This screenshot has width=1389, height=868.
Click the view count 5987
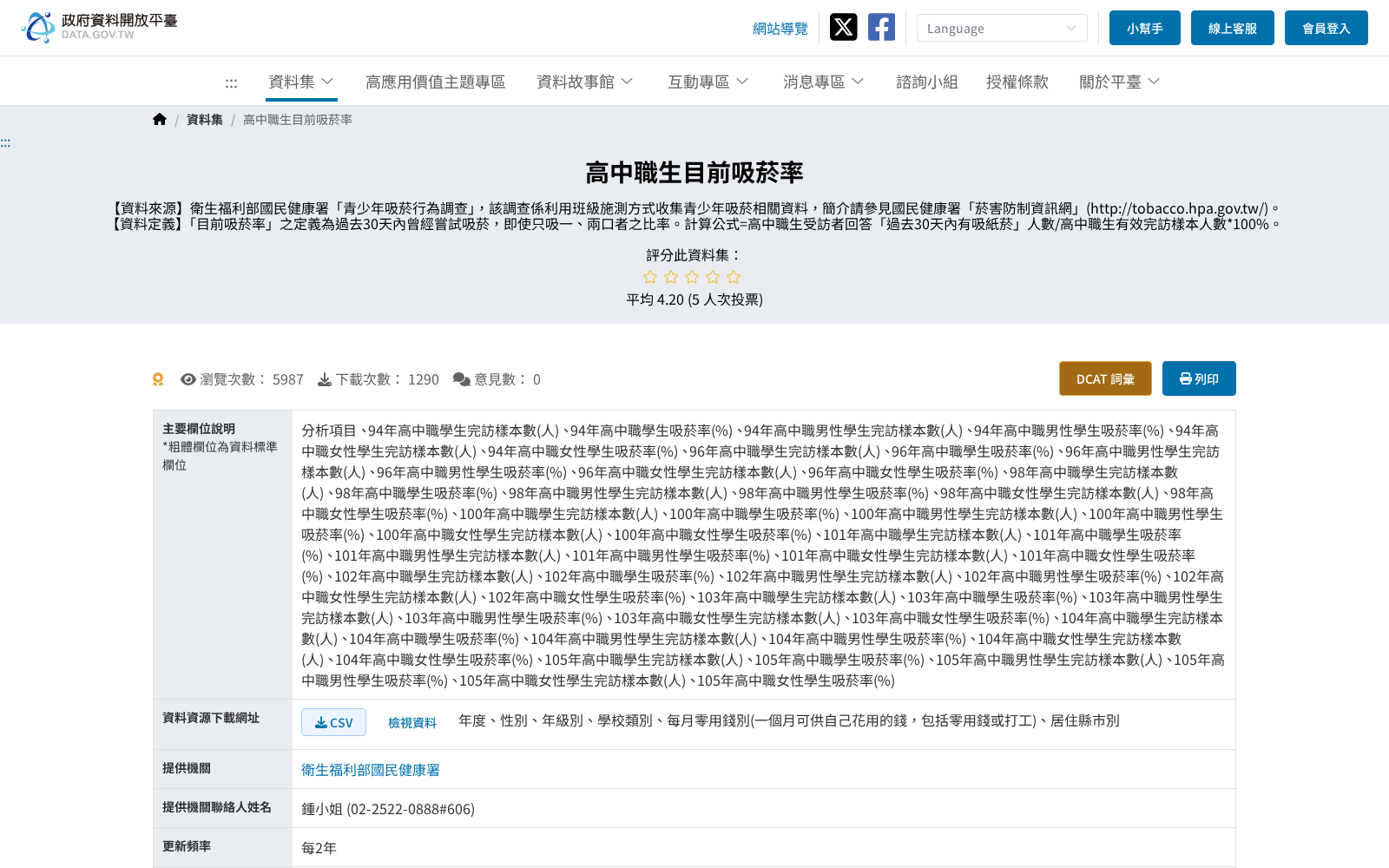288,379
